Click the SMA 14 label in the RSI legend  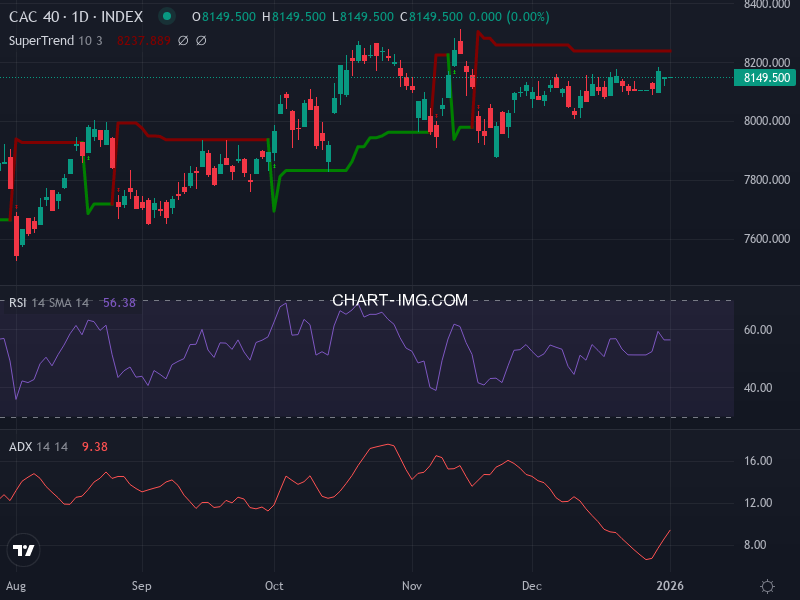pyautogui.click(x=68, y=300)
